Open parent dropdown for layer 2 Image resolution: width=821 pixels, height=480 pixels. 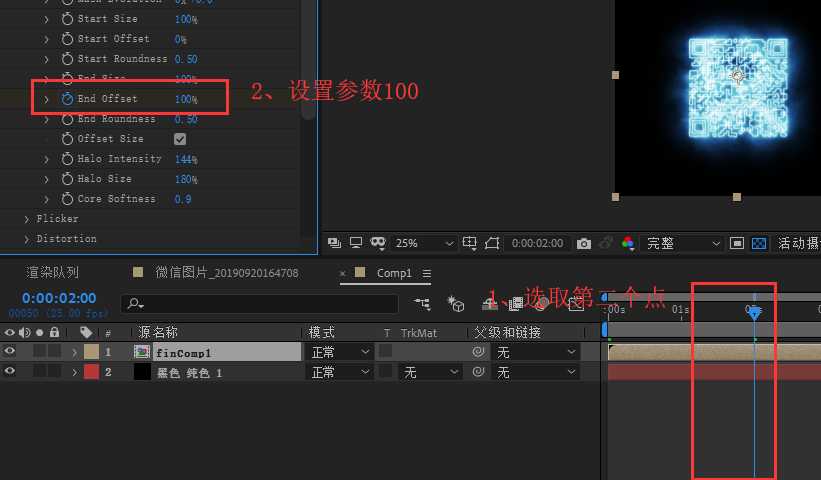[x=536, y=372]
